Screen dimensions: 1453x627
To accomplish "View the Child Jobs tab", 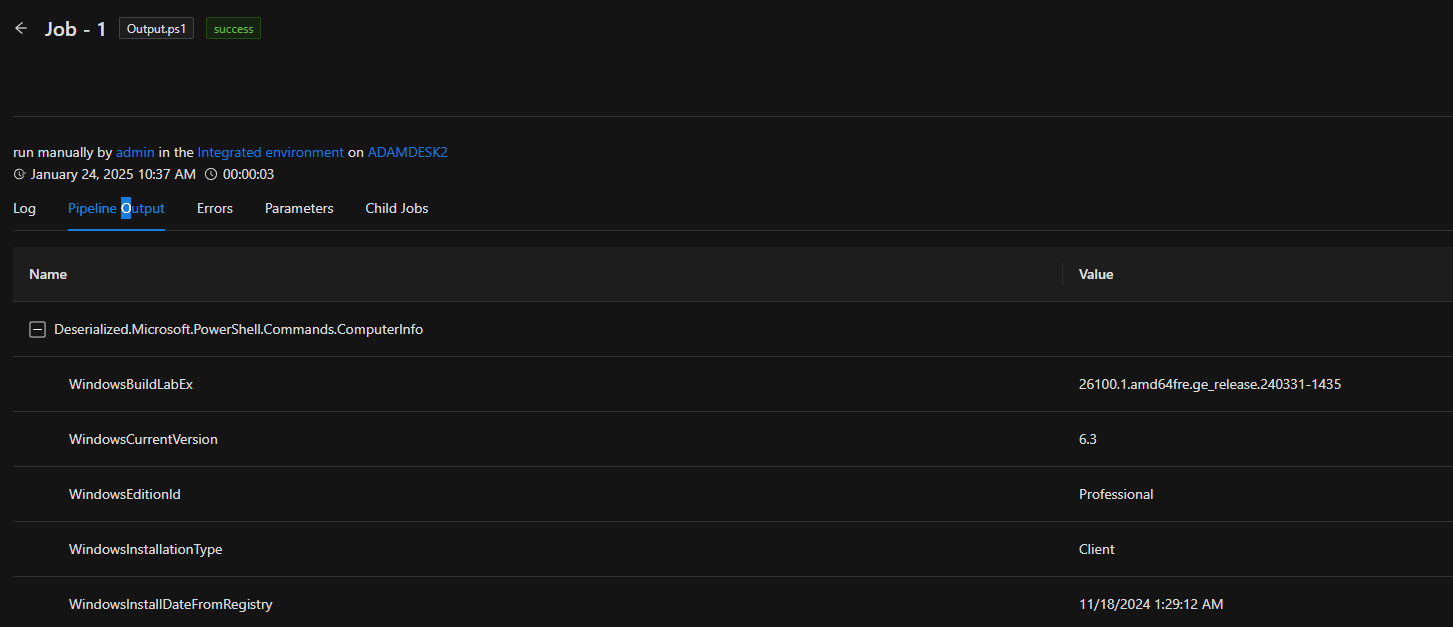I will (397, 208).
